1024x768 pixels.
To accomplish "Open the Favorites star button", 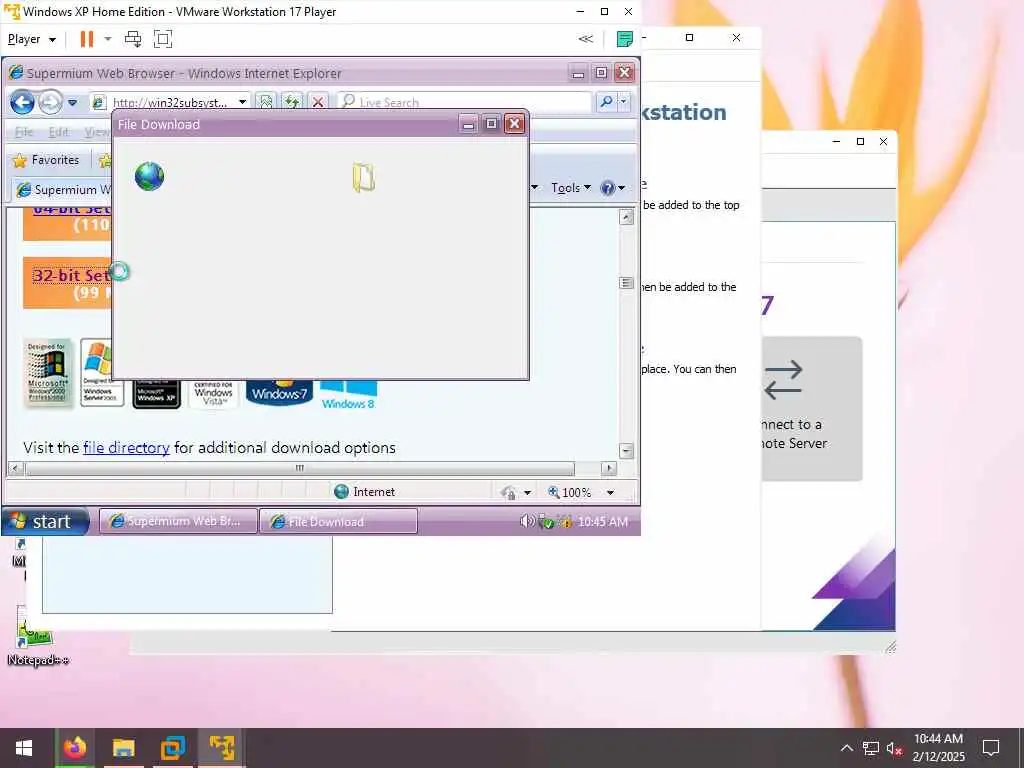I will click(46, 160).
